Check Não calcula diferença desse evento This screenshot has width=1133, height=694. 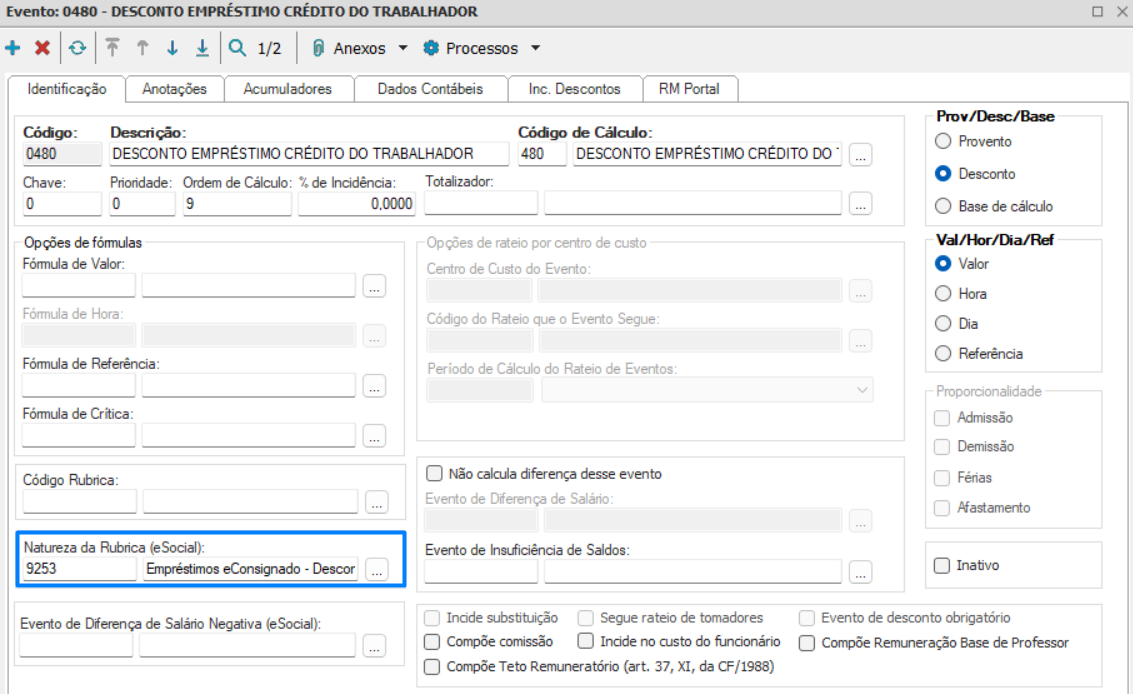[434, 474]
